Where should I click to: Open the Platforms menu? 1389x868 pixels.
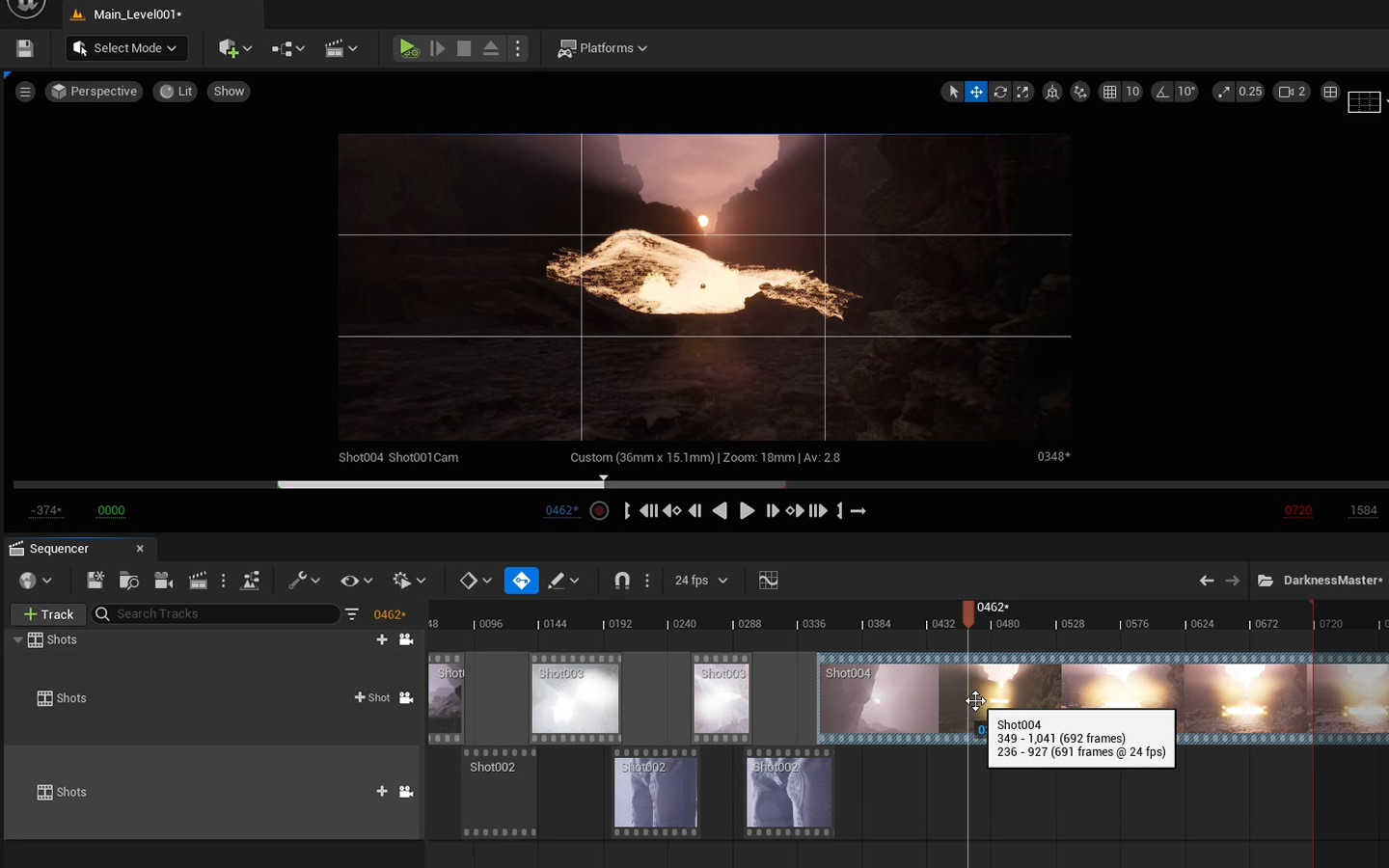[x=603, y=48]
